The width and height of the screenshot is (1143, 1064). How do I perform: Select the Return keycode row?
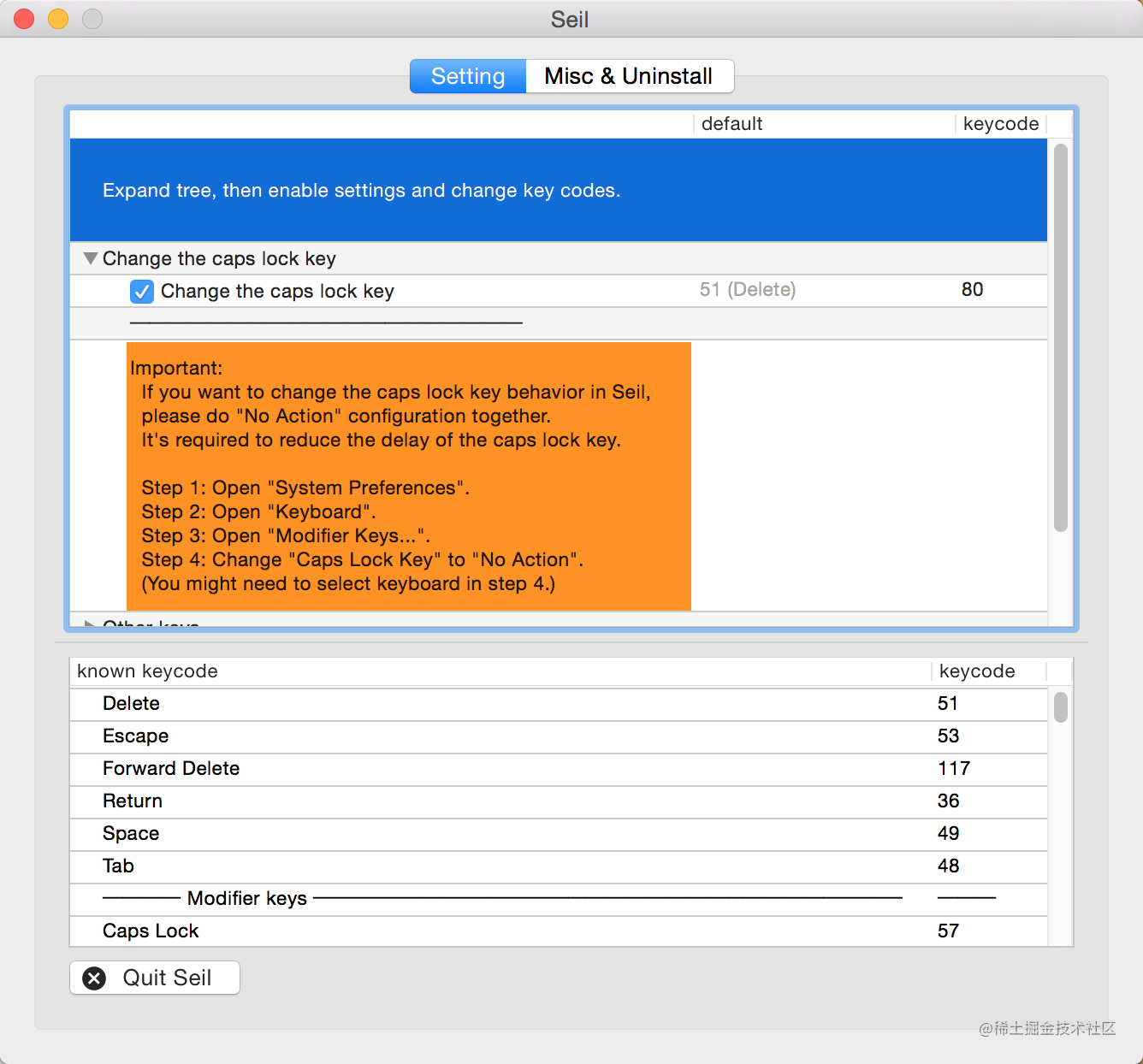[x=559, y=801]
